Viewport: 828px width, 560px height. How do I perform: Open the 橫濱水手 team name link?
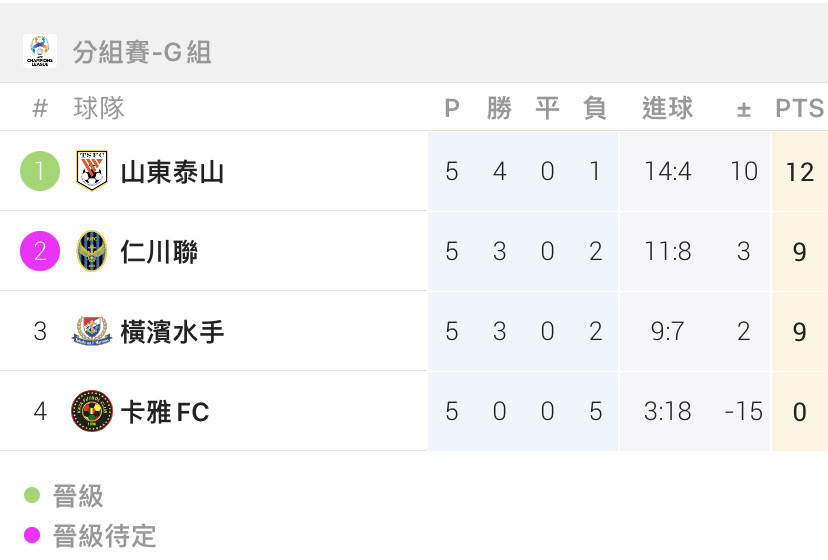[x=172, y=332]
